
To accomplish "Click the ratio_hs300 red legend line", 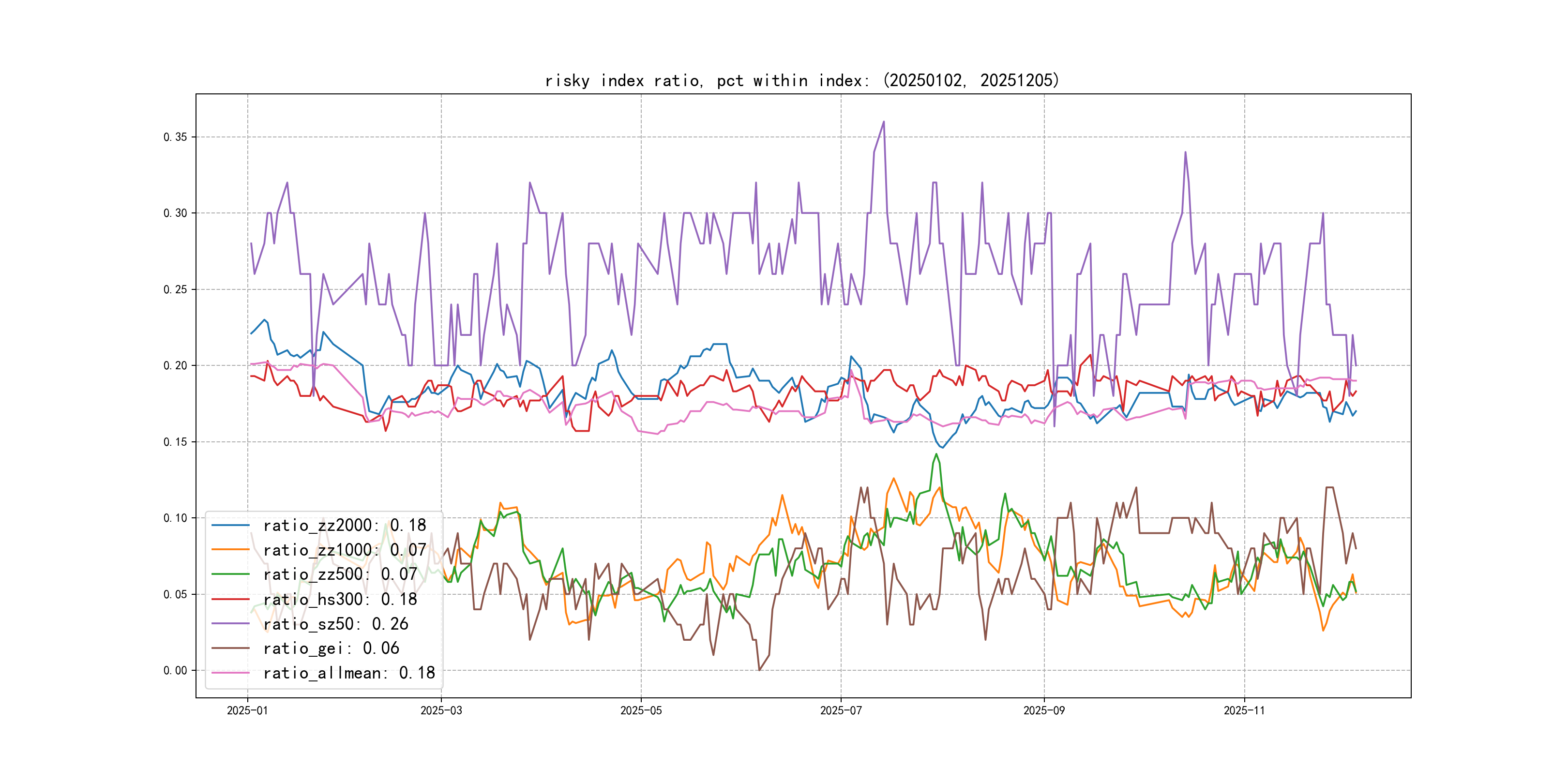I will [230, 599].
